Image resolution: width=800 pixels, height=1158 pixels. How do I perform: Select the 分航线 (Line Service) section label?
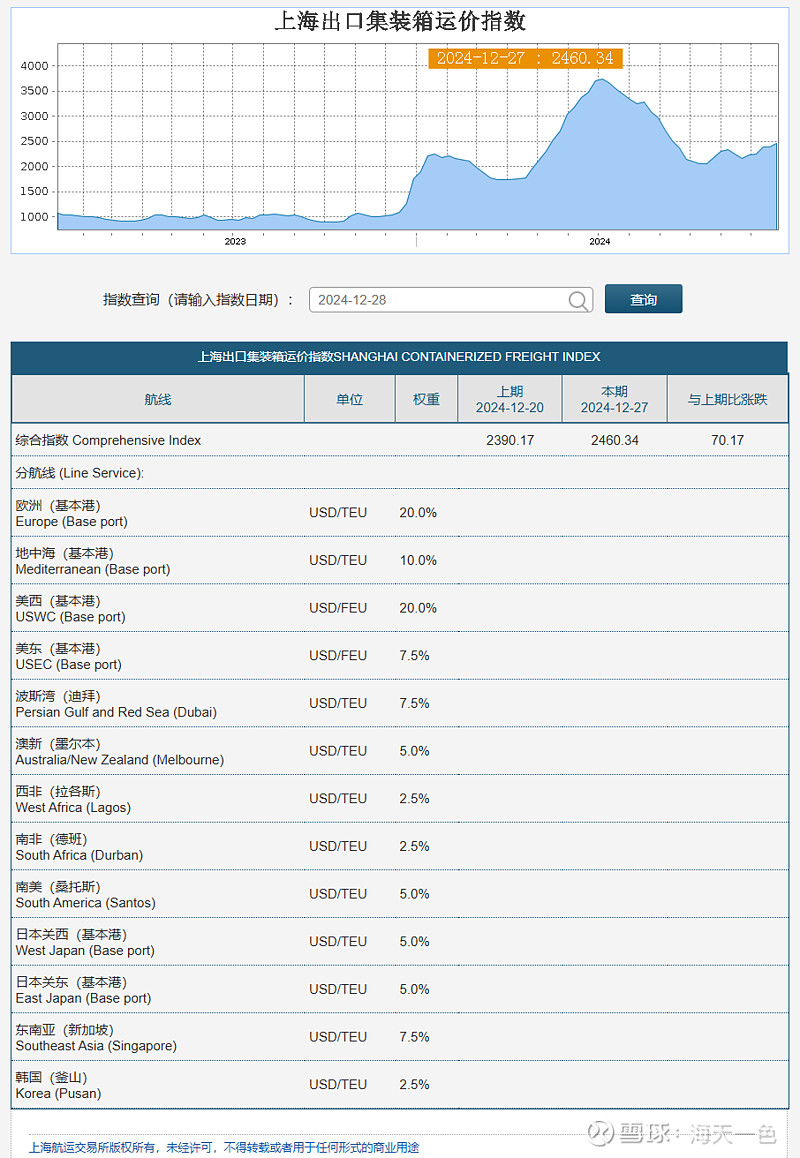point(77,473)
